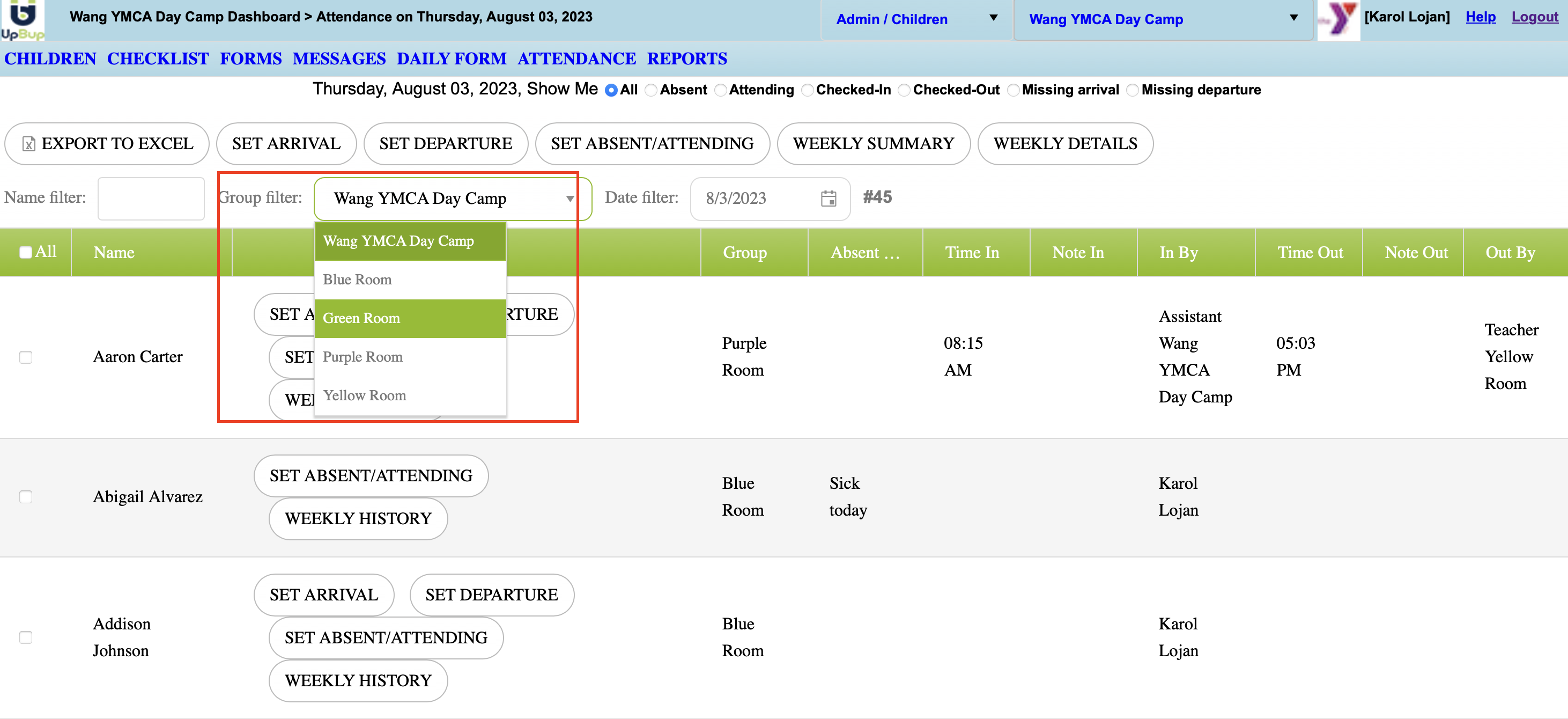Check the All checkbox in table header
This screenshot has width=1568, height=719.
pyautogui.click(x=26, y=253)
